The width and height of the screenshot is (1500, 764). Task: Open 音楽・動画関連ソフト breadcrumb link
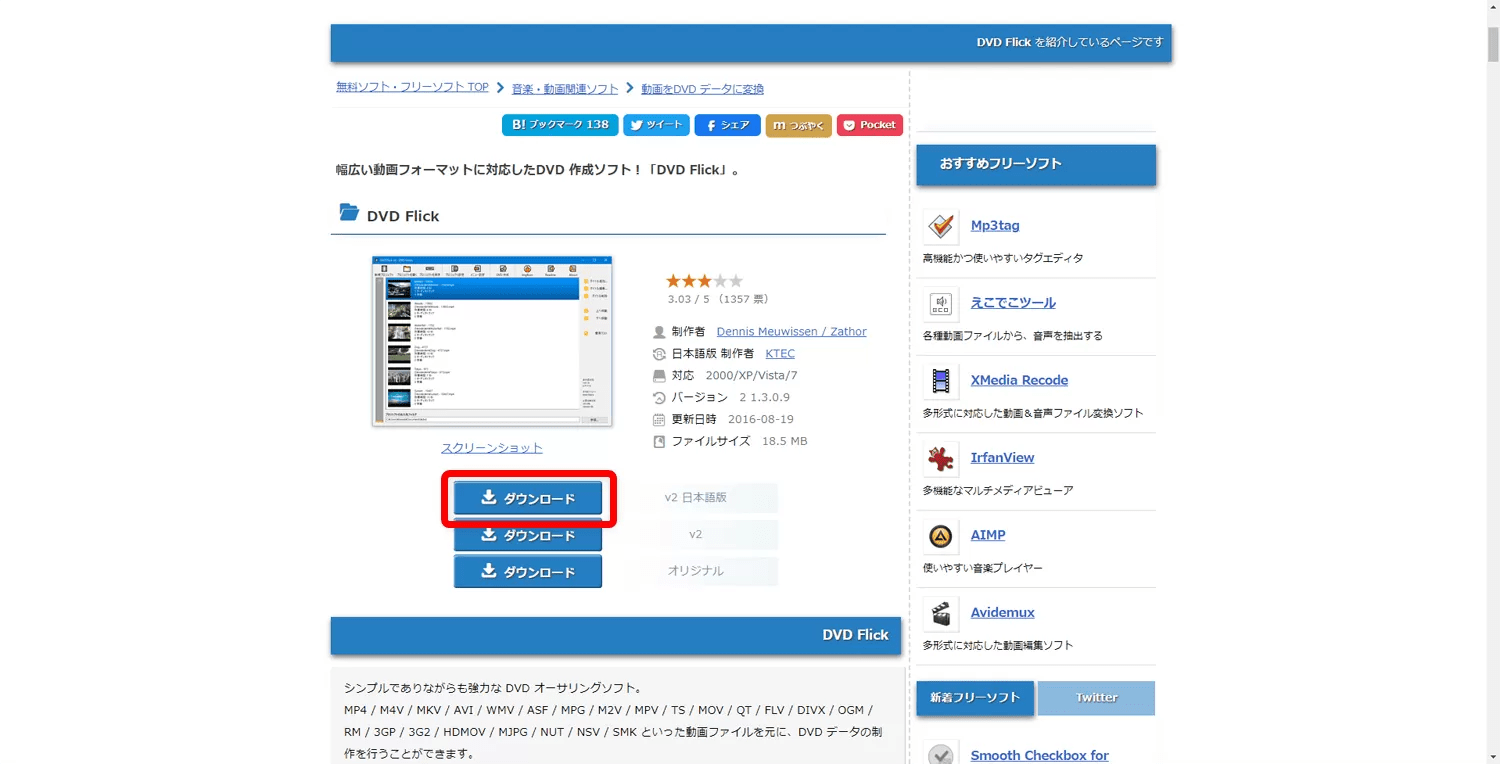[565, 89]
